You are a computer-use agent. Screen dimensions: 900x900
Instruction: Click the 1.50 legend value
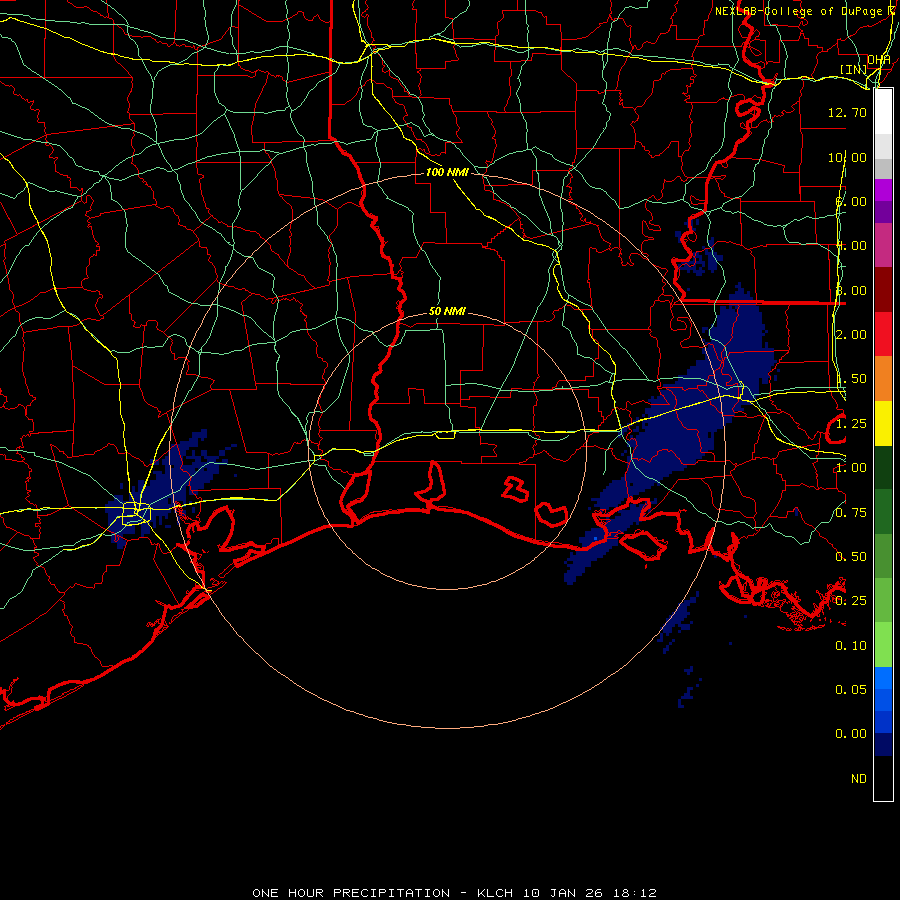coord(851,379)
